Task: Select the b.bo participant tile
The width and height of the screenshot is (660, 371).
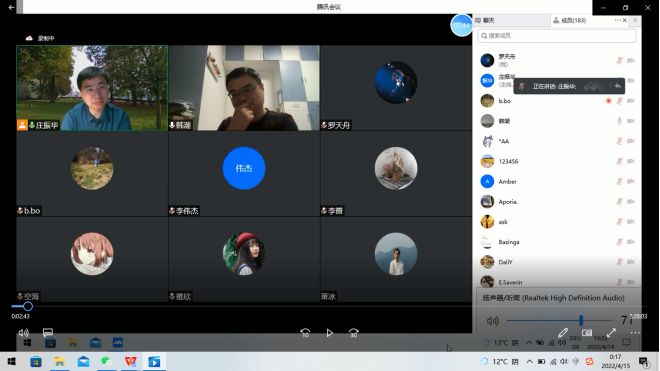Action: coord(92,174)
